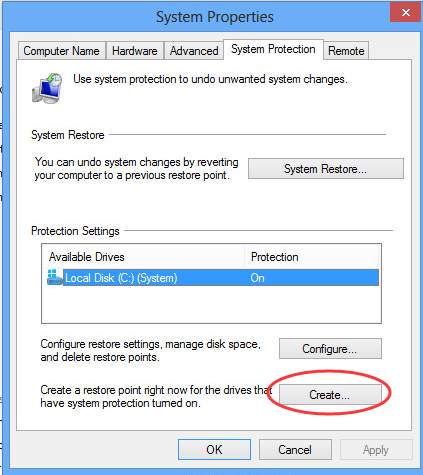
Task: Click the Protection column header
Action: pos(275,257)
